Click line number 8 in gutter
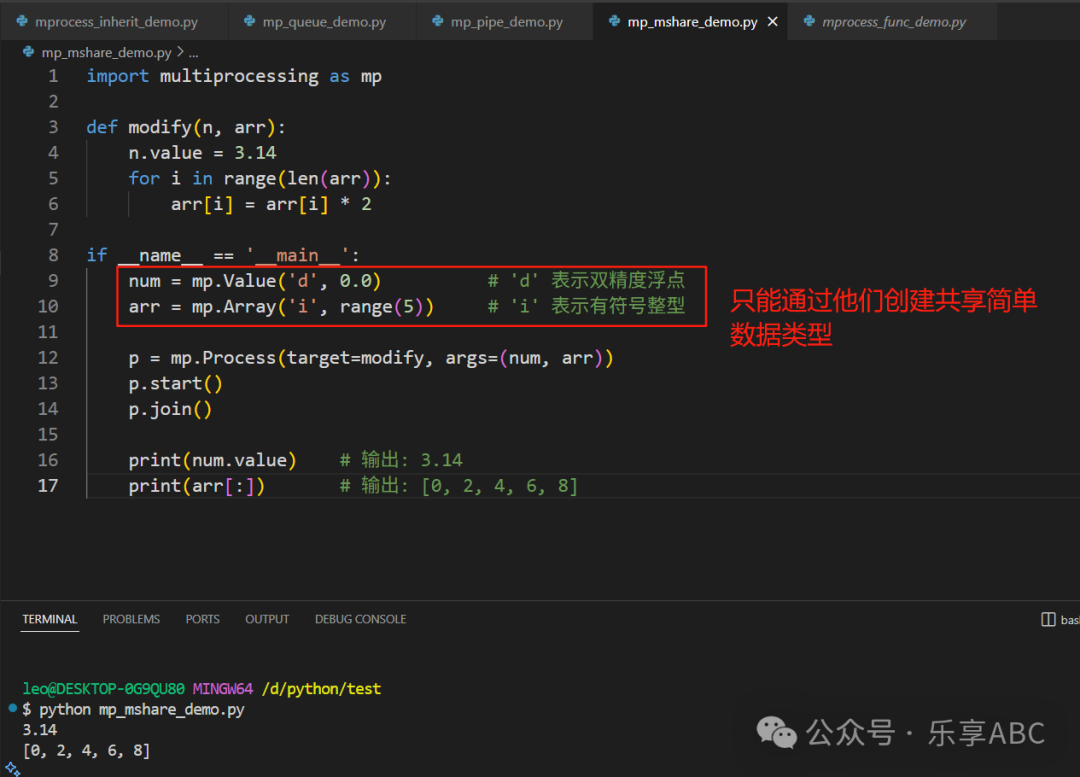Viewport: 1080px width, 777px height. (53, 256)
